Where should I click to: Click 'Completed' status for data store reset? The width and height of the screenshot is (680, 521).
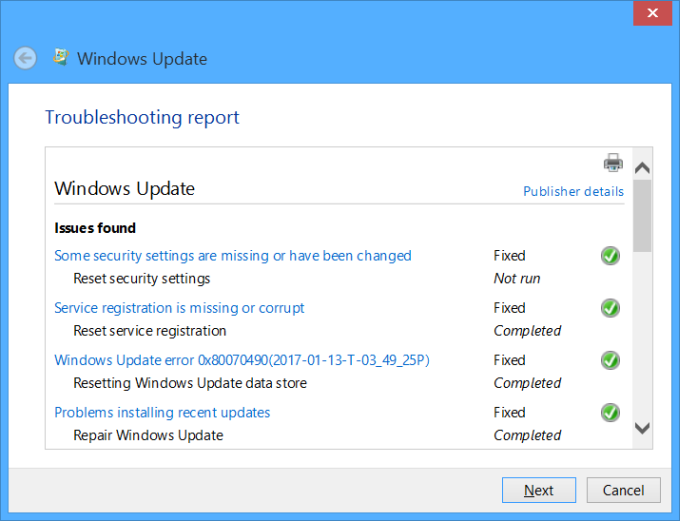pyautogui.click(x=527, y=383)
